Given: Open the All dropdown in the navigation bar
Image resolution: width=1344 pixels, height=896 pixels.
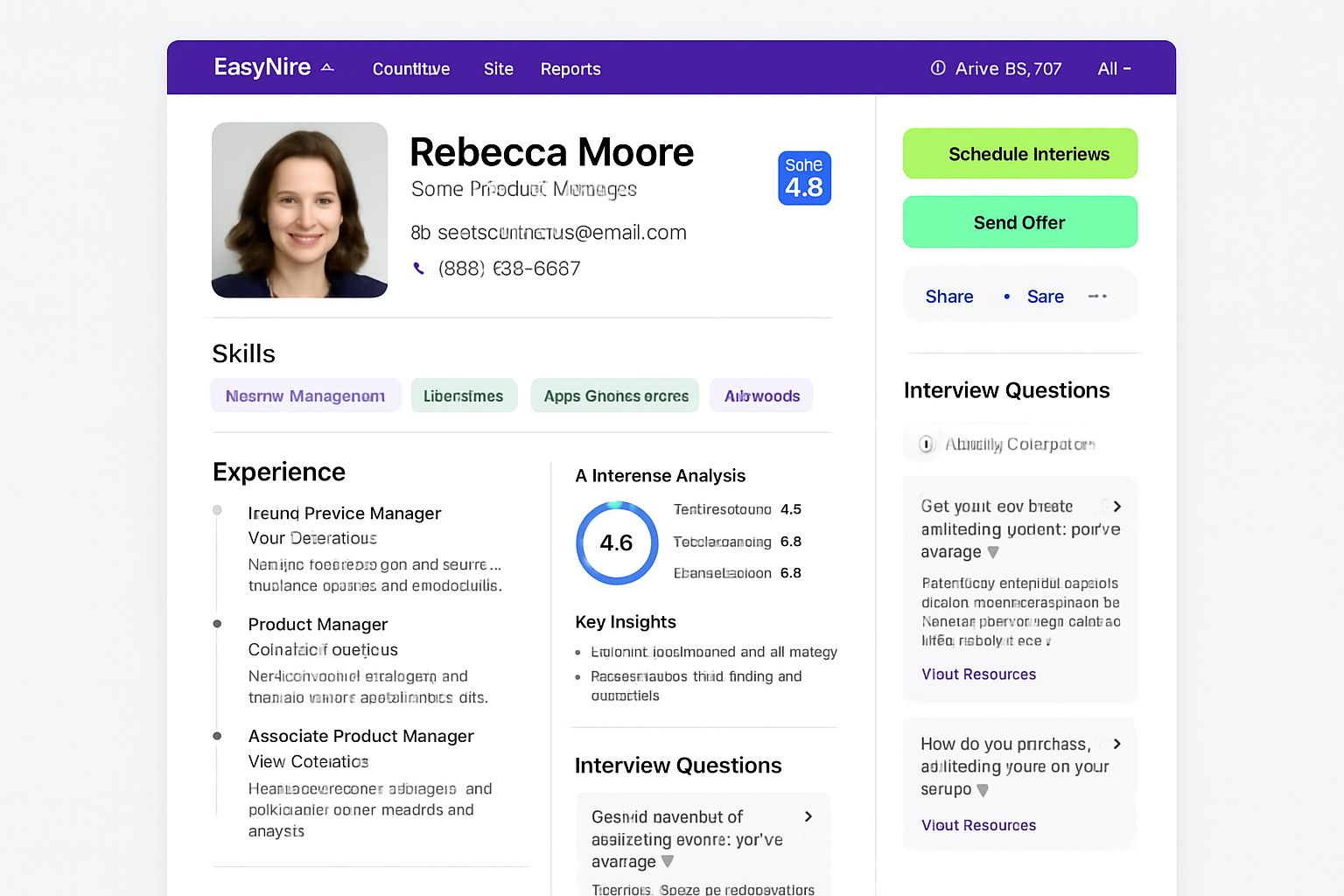Looking at the screenshot, I should pos(1113,68).
